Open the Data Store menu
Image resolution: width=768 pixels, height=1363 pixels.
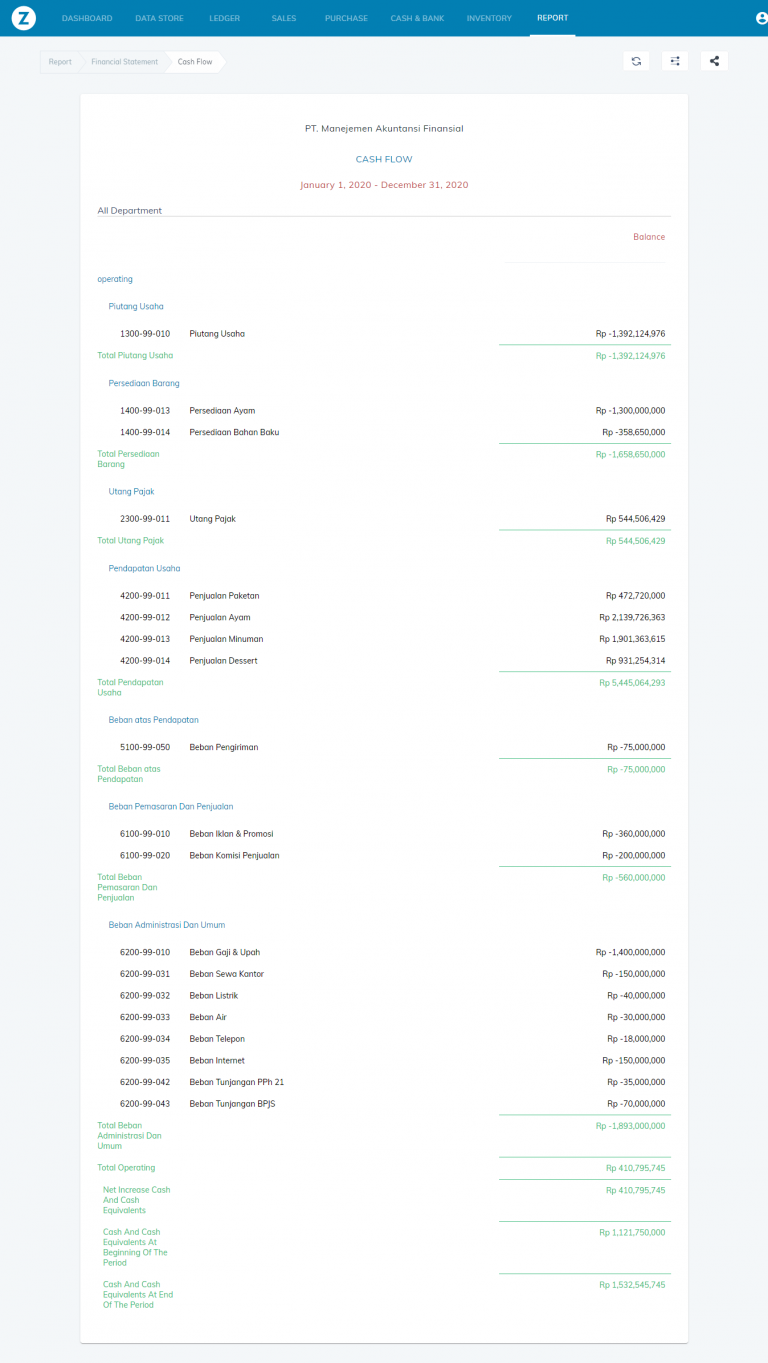tap(160, 18)
